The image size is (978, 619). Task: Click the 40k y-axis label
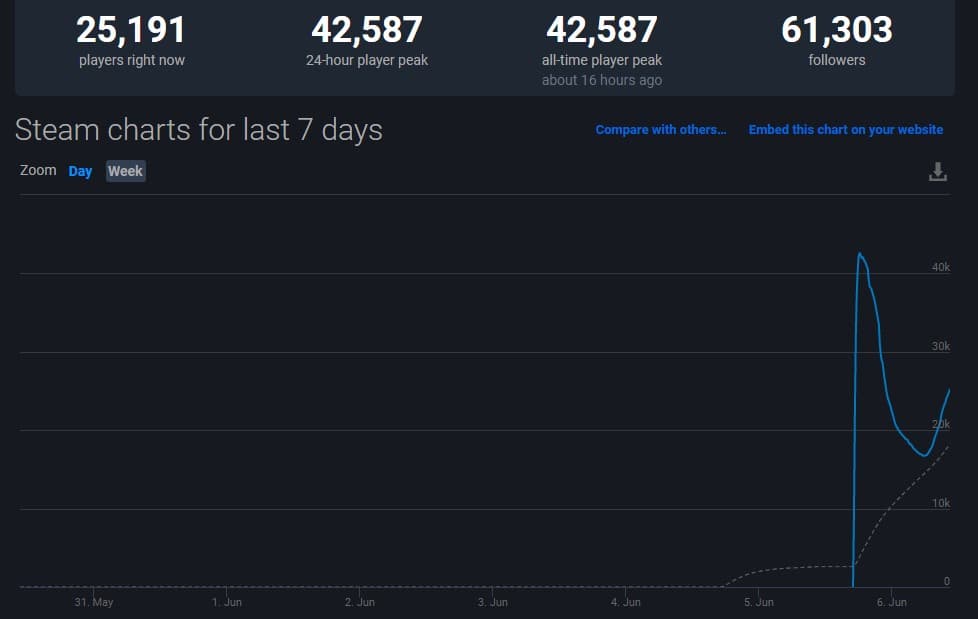[941, 267]
